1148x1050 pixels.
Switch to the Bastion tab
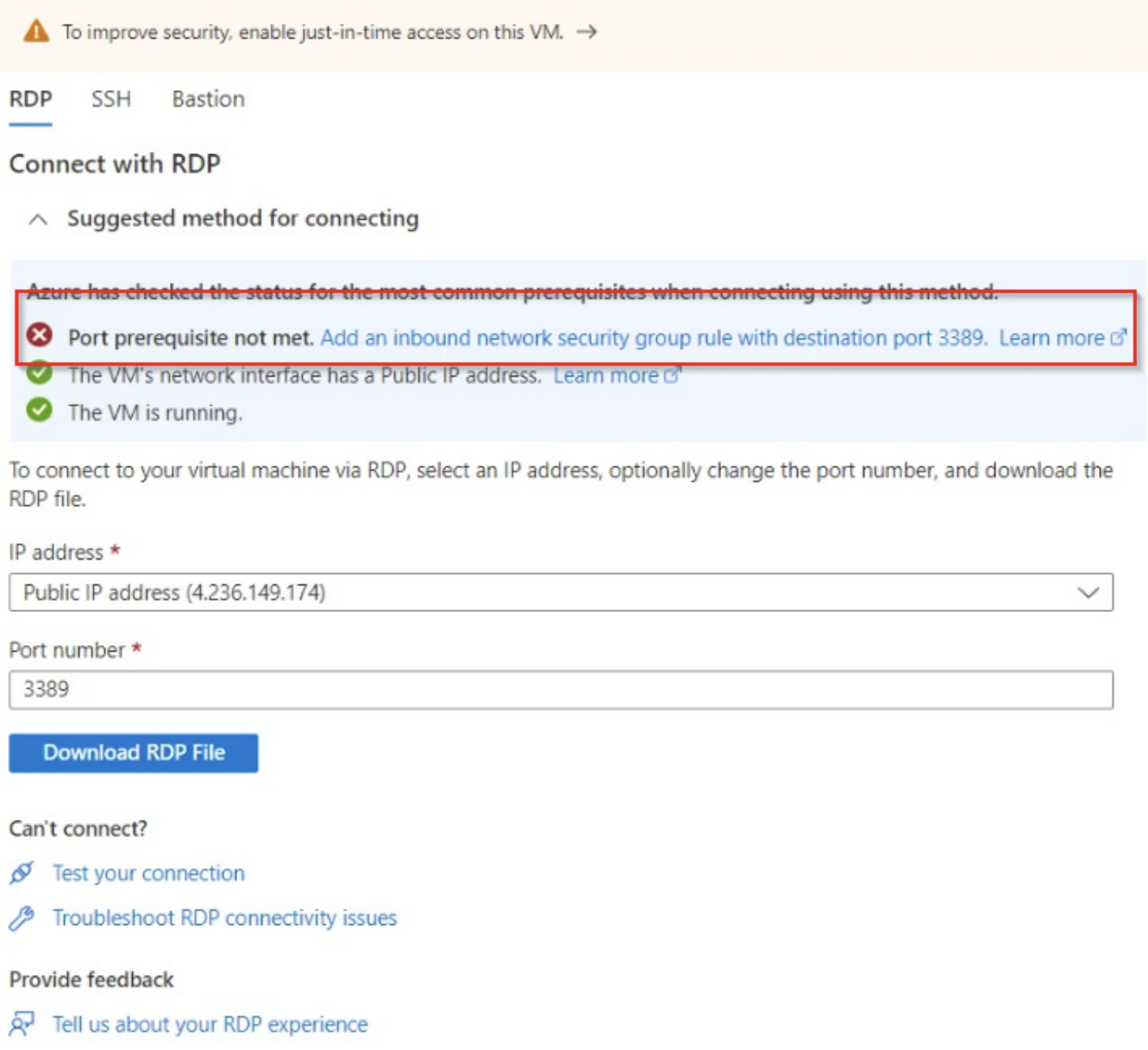pyautogui.click(x=209, y=99)
